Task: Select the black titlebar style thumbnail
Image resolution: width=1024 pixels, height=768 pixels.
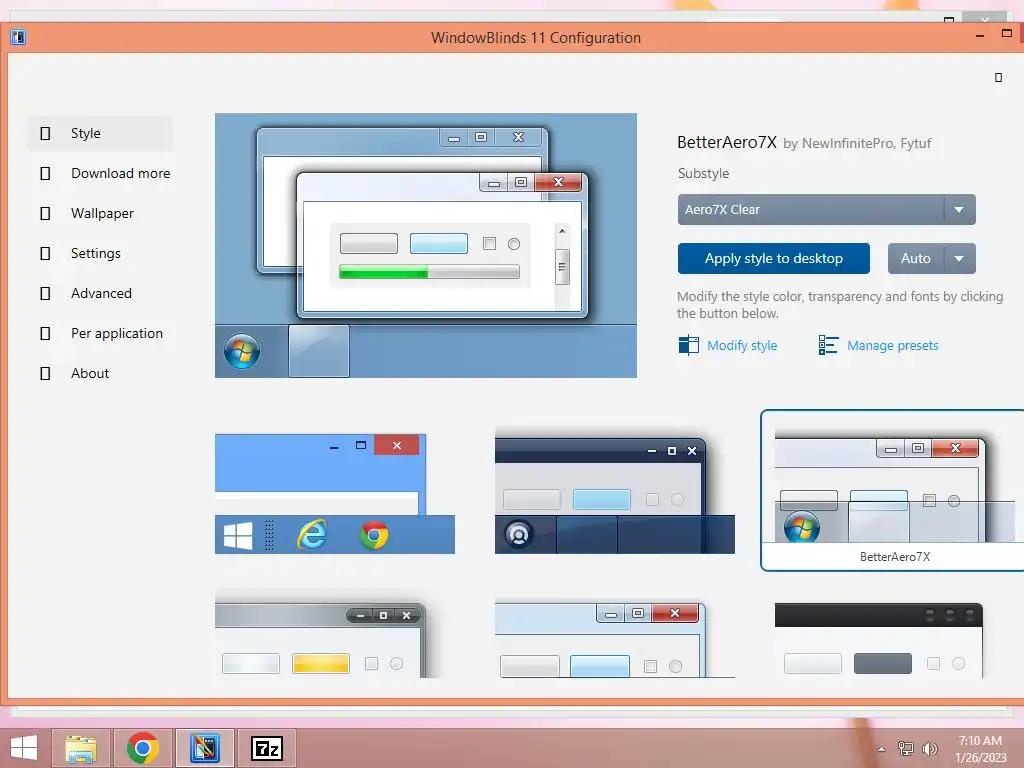Action: pyautogui.click(x=879, y=640)
